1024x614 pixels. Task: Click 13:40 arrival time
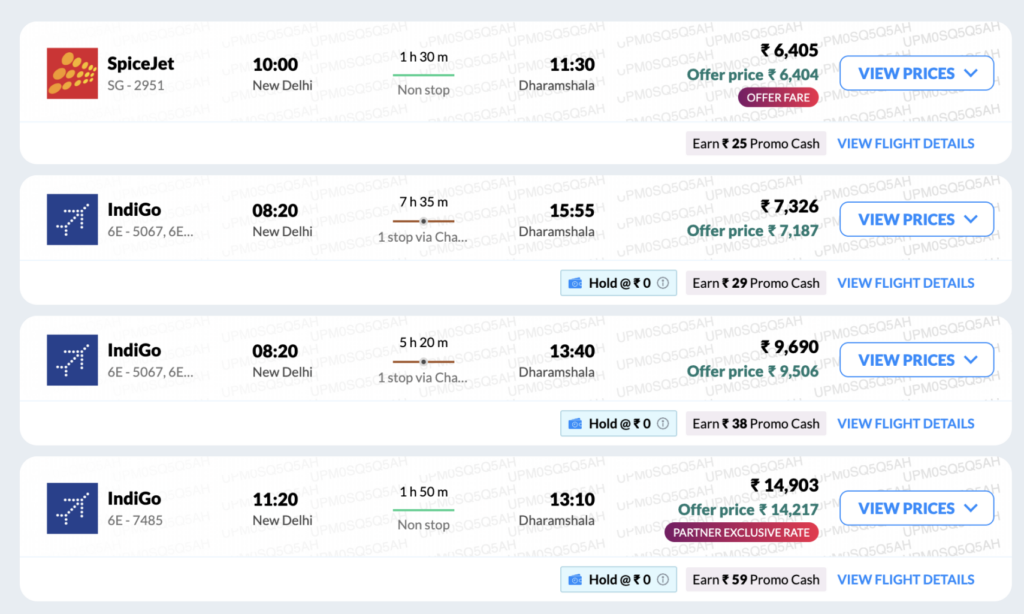[x=572, y=351]
